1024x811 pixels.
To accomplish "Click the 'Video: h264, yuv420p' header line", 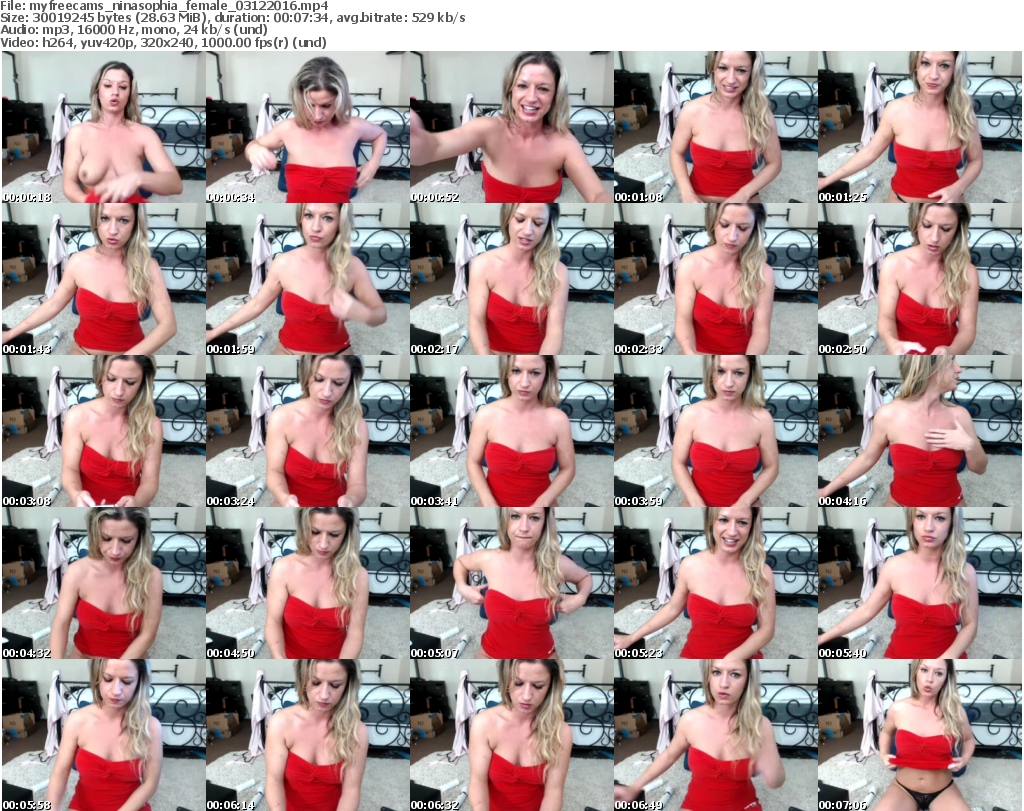I will point(163,42).
